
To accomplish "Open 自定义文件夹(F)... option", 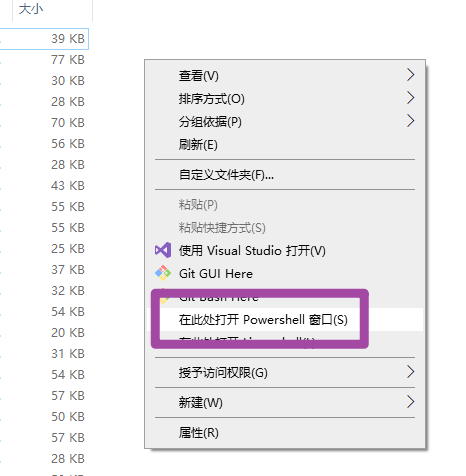I will 285,174.
